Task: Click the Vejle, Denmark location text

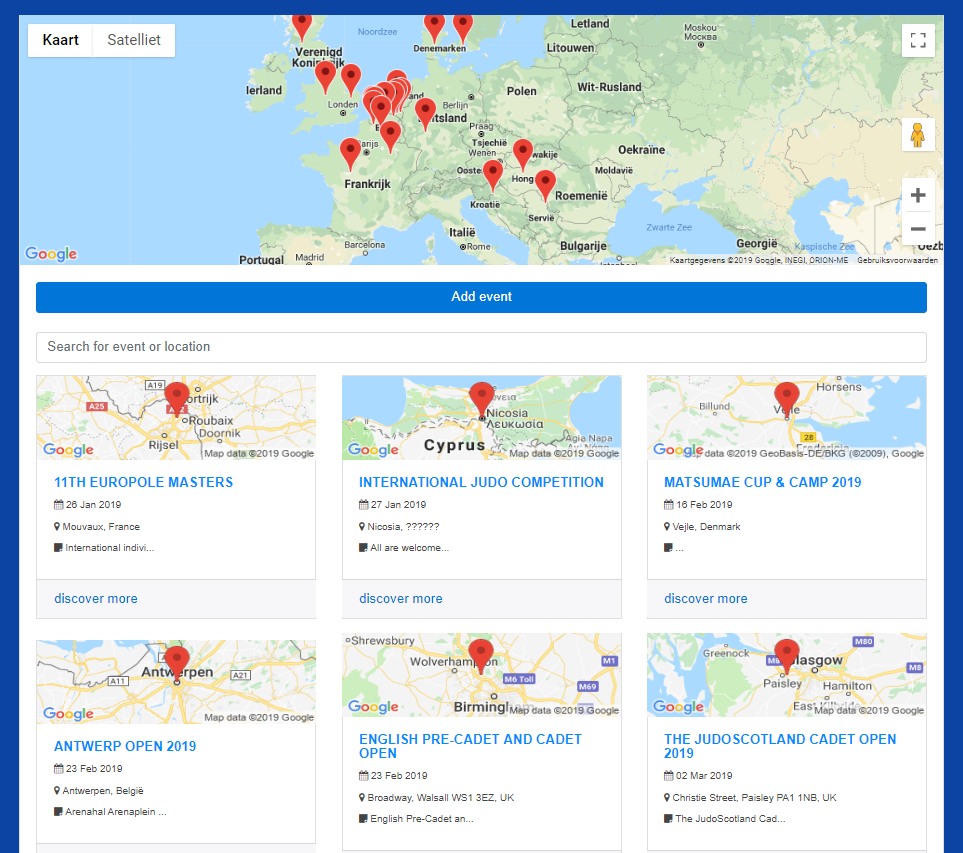Action: [x=706, y=527]
